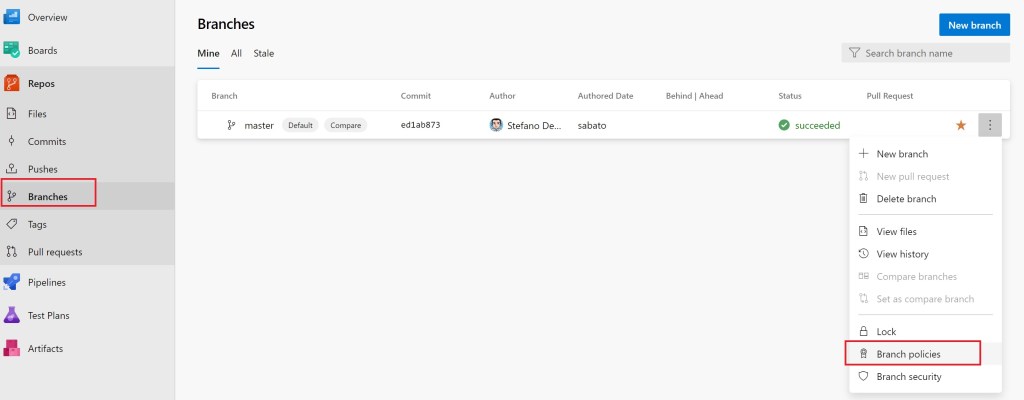Select Lock in the branch menu
1024x400 pixels.
click(886, 331)
